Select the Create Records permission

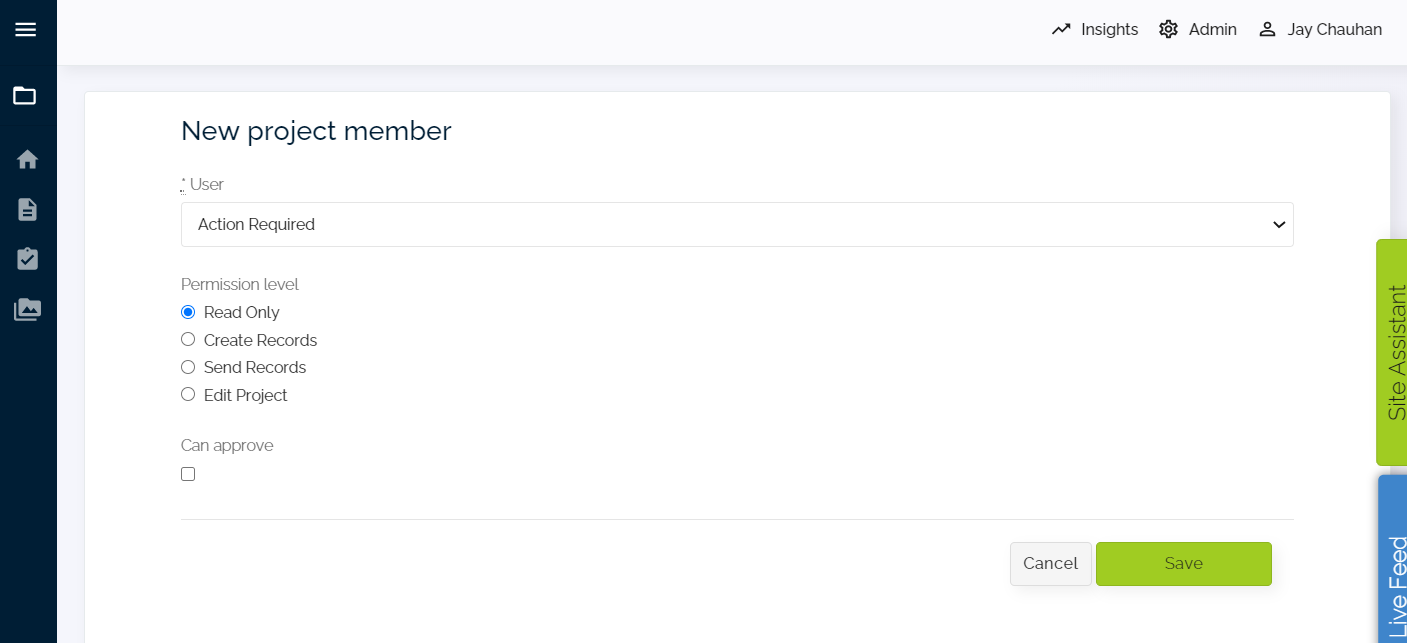[x=188, y=340]
